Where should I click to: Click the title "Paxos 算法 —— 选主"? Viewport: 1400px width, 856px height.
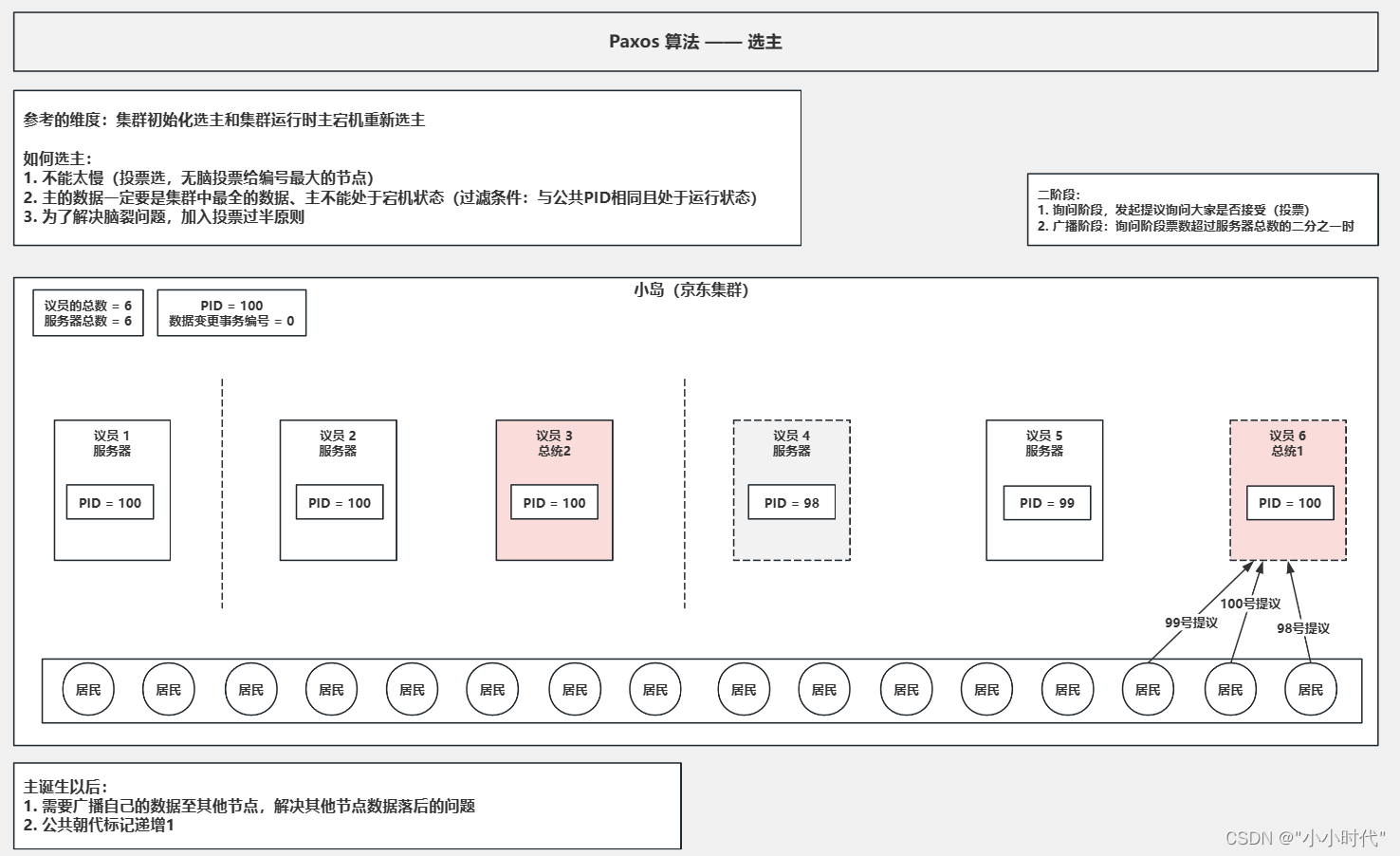(x=695, y=42)
